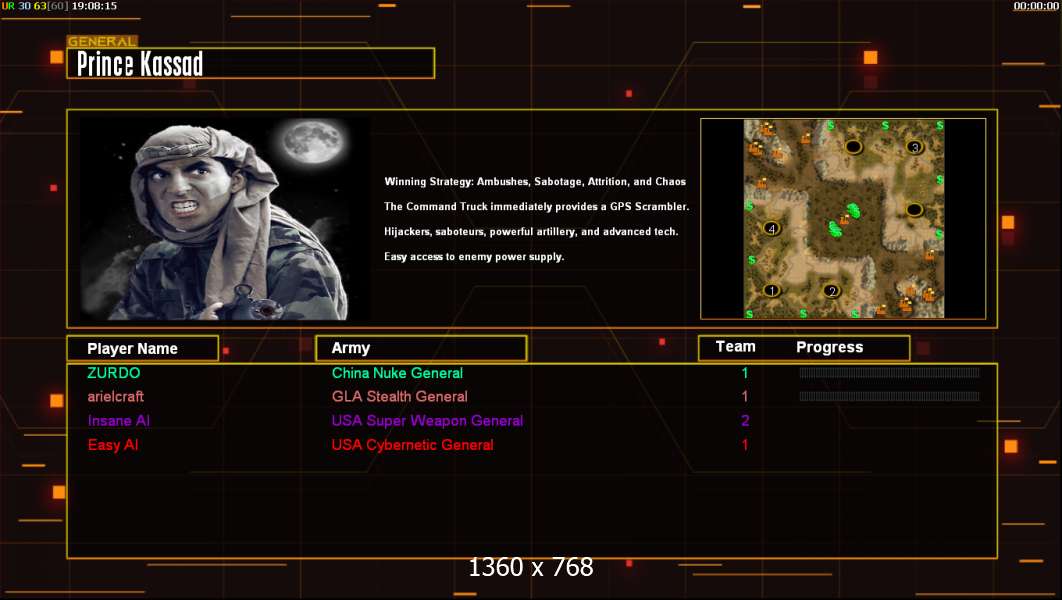The width and height of the screenshot is (1062, 600).
Task: Click start position 3 on the minimap
Action: click(x=915, y=147)
